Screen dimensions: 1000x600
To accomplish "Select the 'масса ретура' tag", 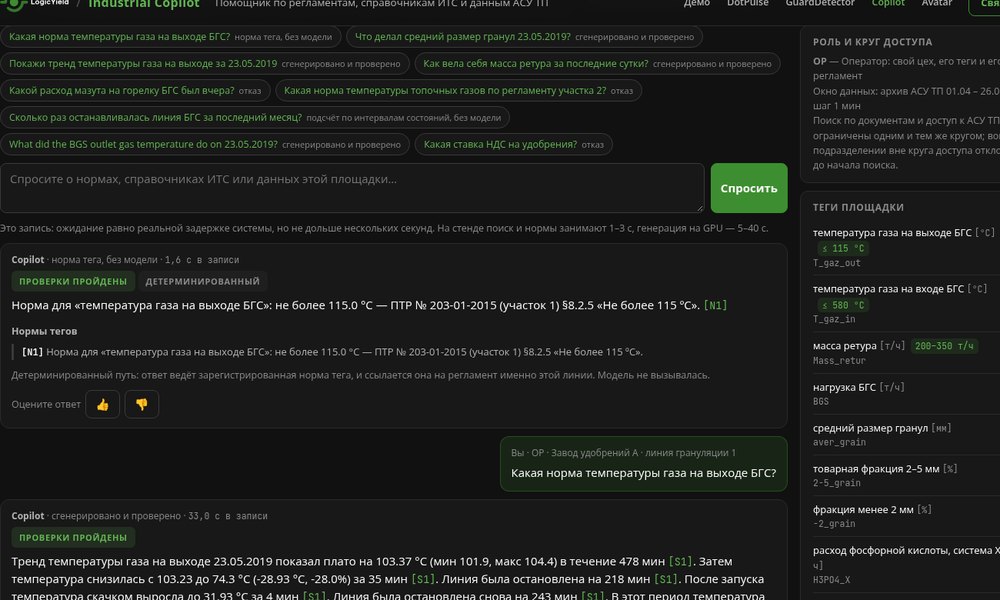I will click(x=844, y=346).
